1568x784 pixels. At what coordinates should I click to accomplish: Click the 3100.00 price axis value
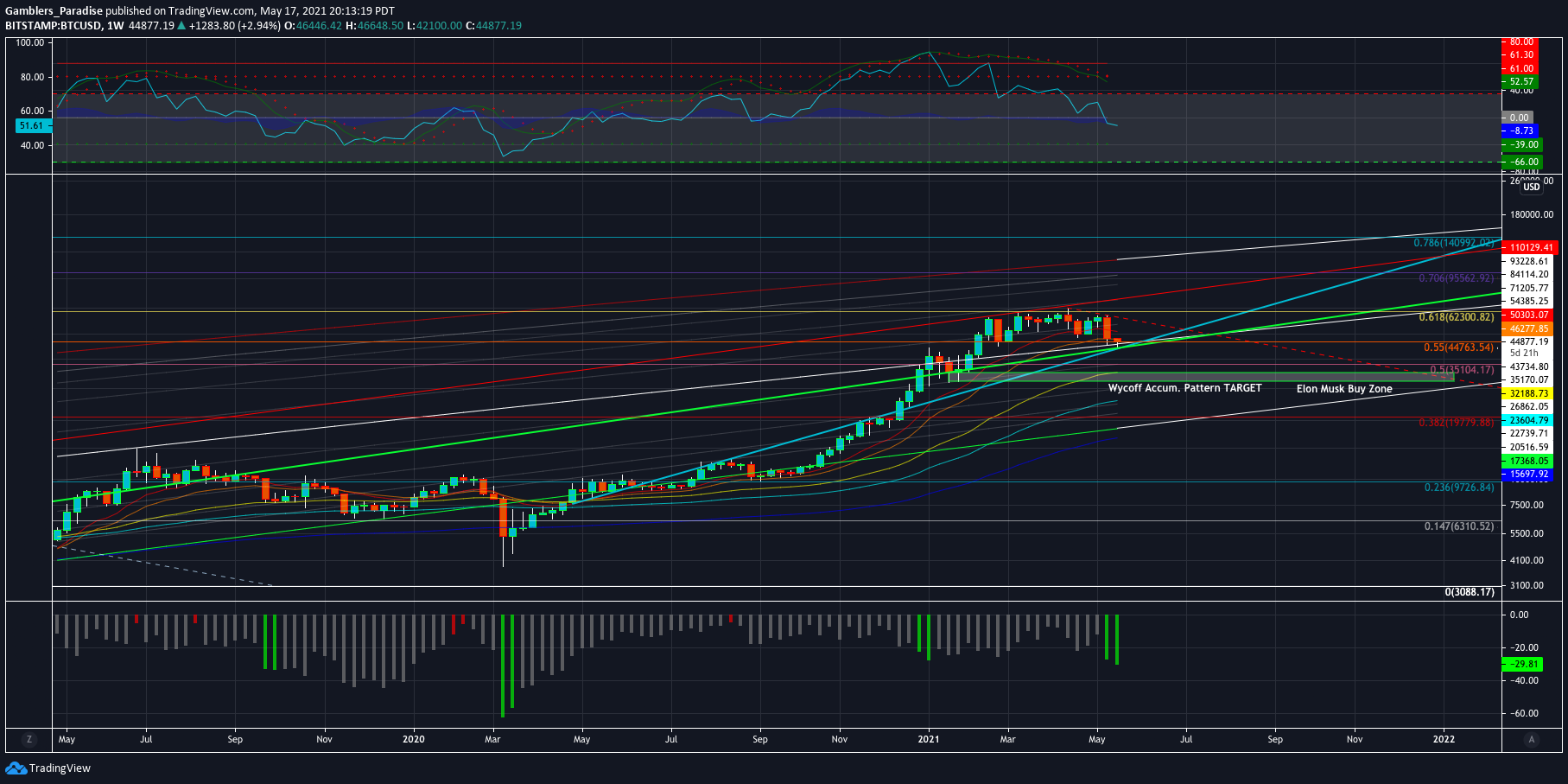pos(1526,585)
